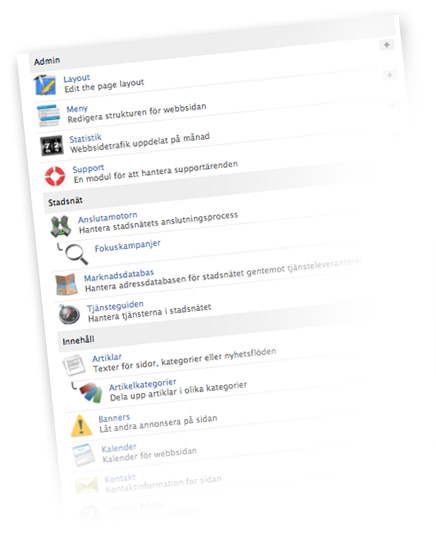Click the Meny module icon
The width and height of the screenshot is (436, 535).
(48, 116)
